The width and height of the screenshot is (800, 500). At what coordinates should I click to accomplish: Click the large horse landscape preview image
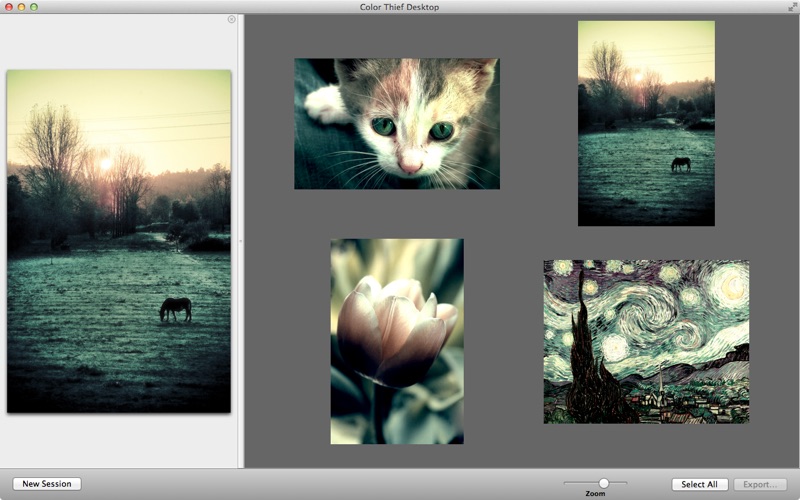(x=119, y=241)
